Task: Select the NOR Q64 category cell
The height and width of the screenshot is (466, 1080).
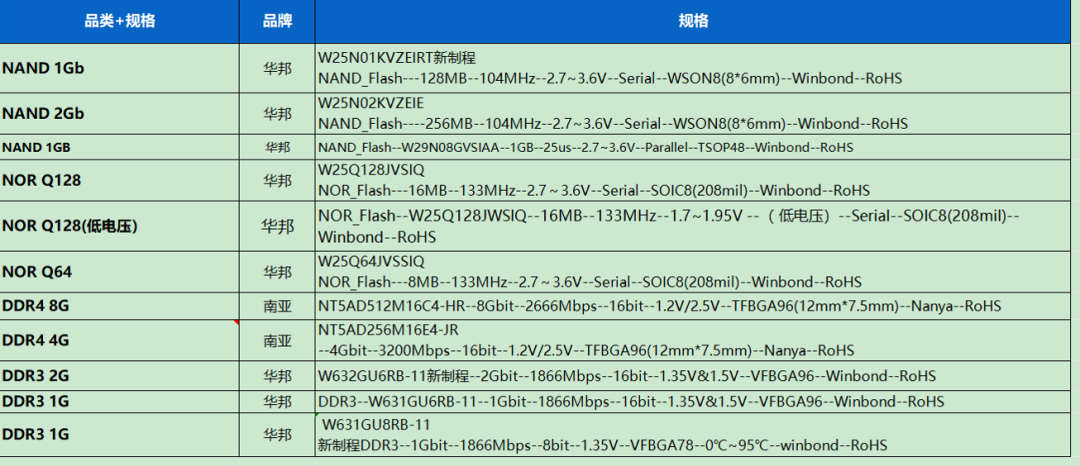Action: click(120, 272)
